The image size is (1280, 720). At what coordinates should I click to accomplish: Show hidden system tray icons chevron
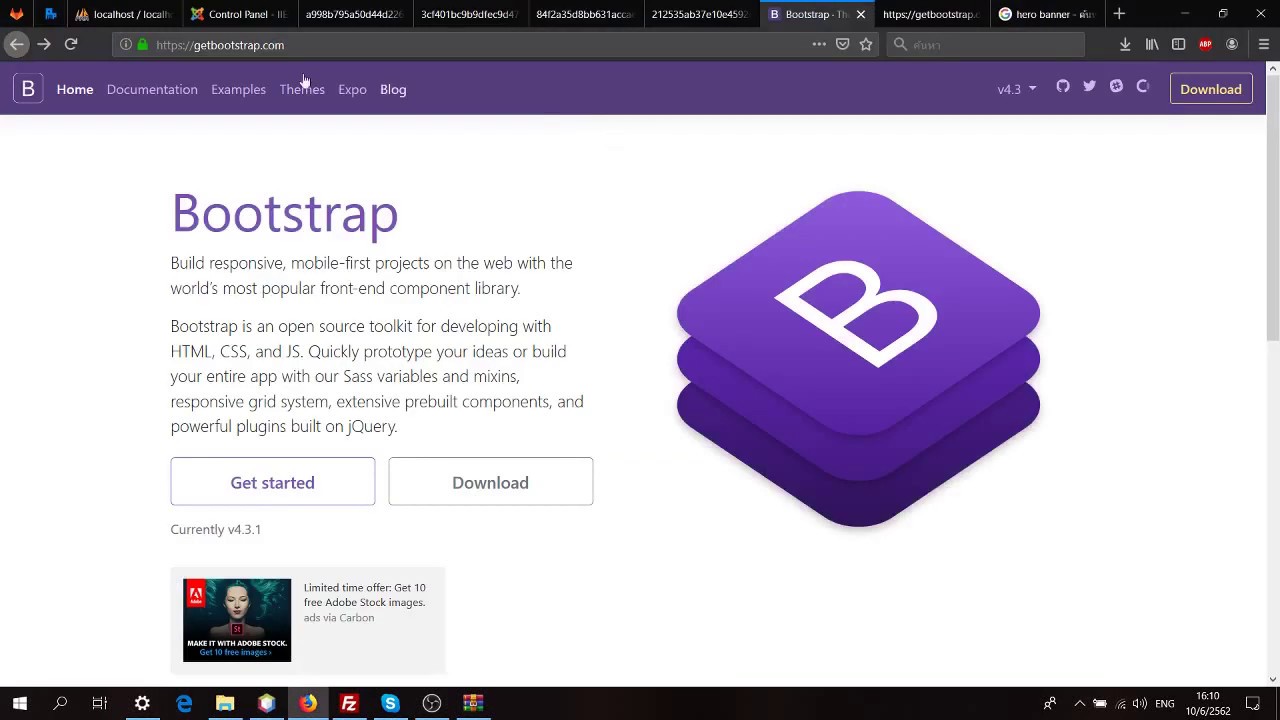pyautogui.click(x=1078, y=703)
